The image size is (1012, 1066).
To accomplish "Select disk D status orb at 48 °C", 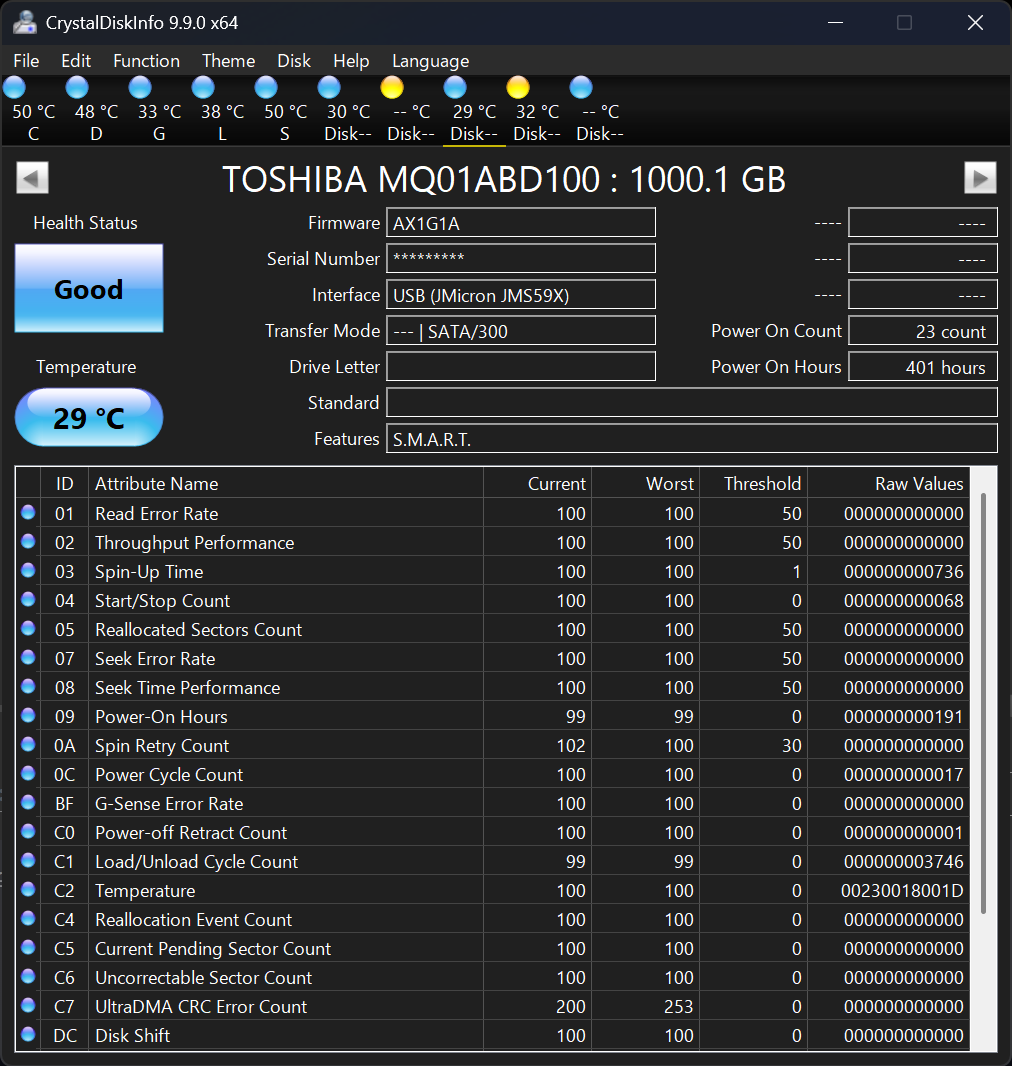I will [x=77, y=88].
